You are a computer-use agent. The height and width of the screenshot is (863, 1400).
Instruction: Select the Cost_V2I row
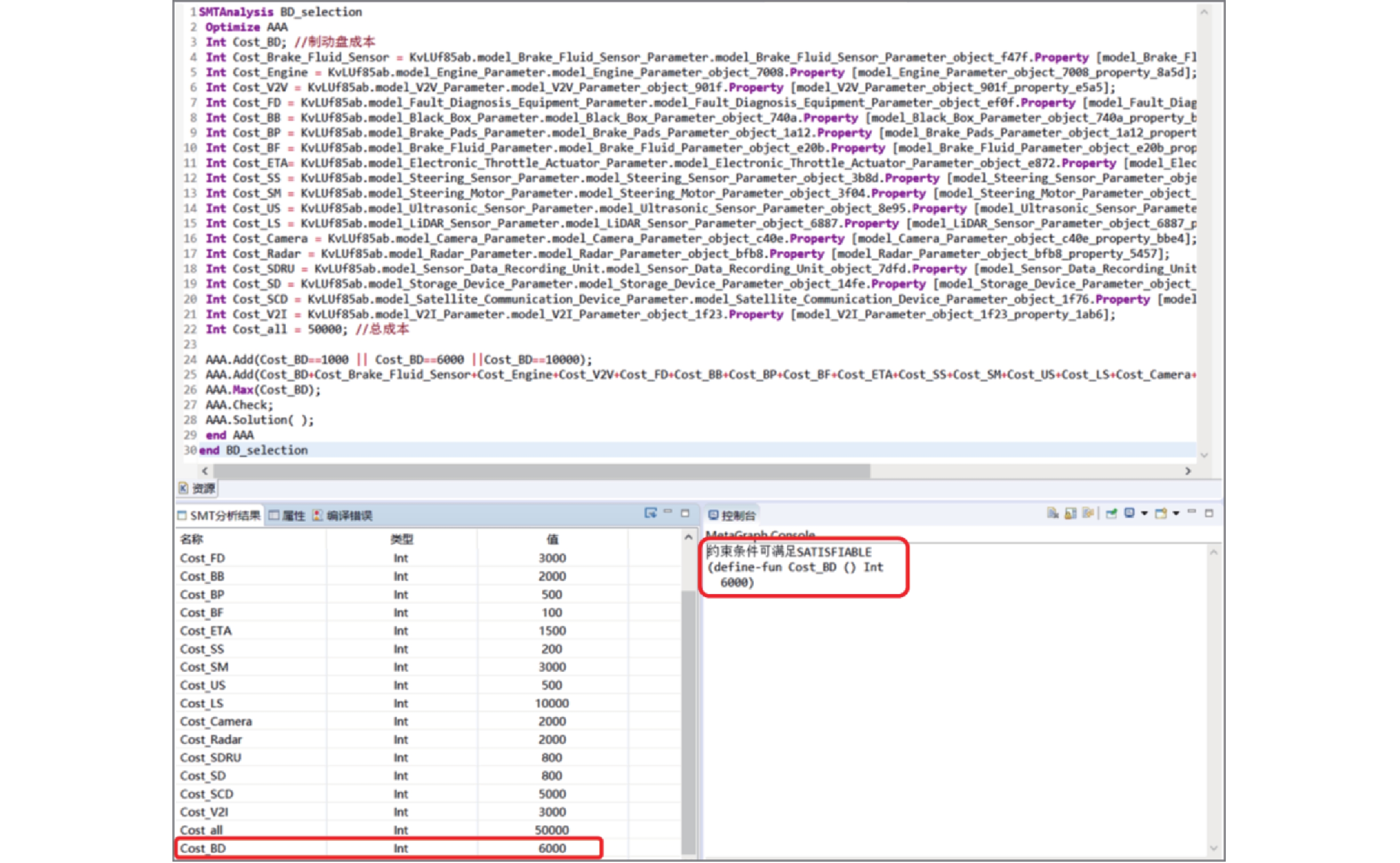pos(428,812)
